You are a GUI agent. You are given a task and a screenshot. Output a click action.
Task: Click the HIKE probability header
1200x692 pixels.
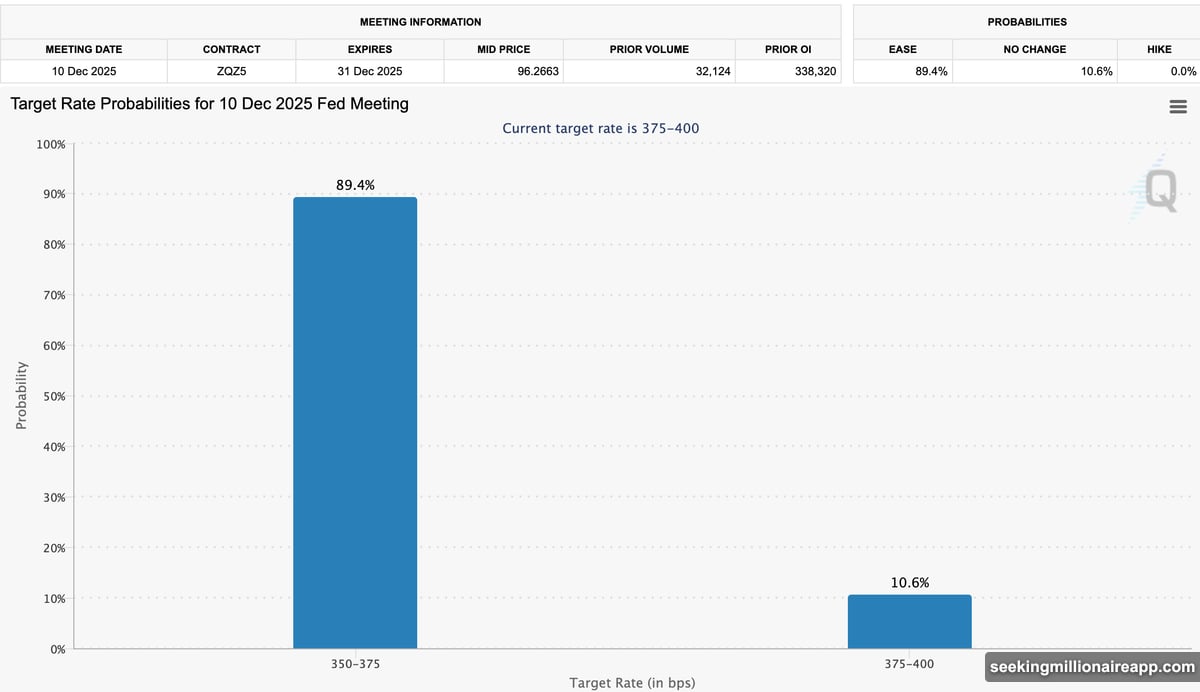click(1158, 49)
